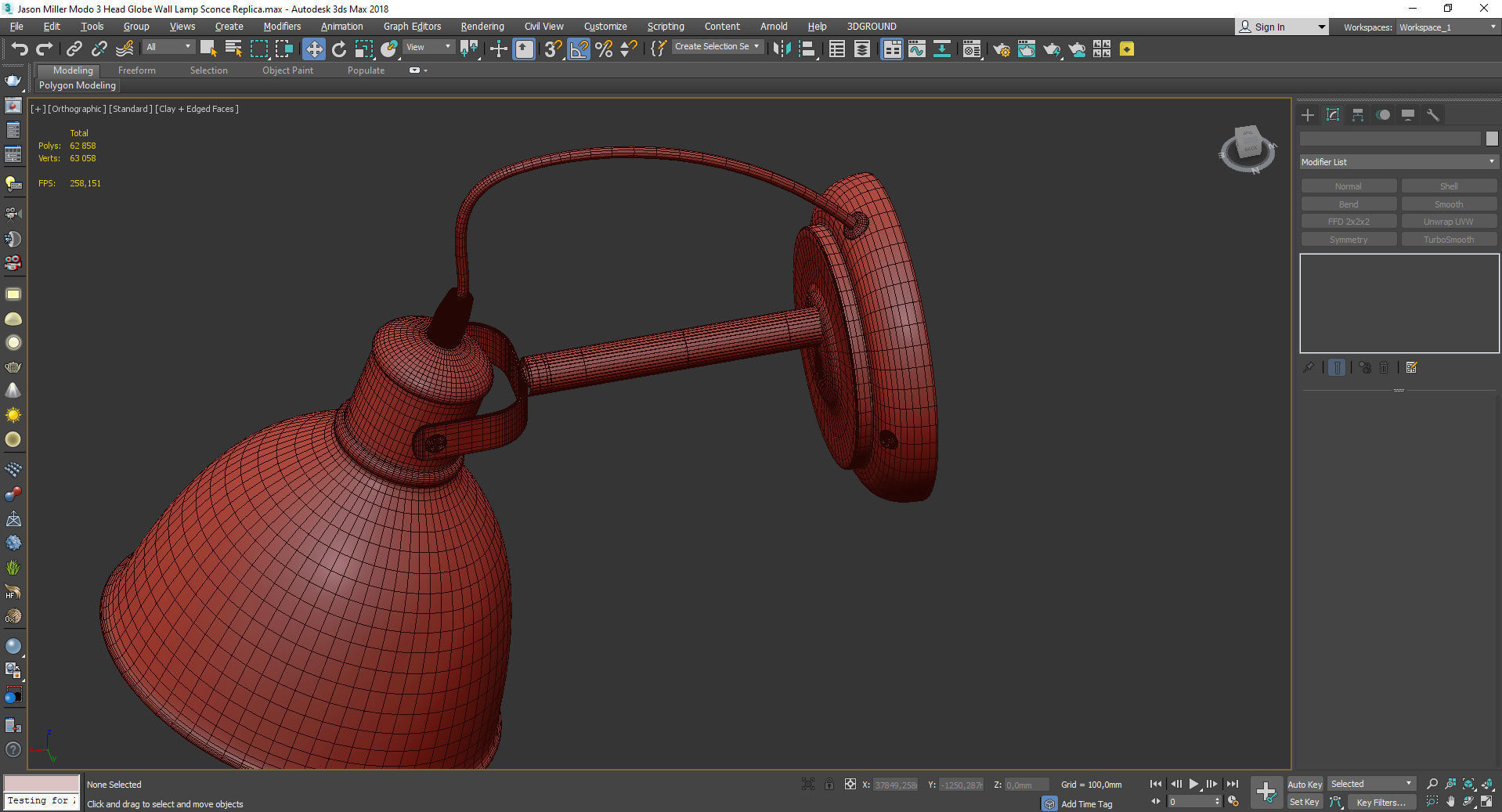Click the Undo arrow icon

[x=20, y=49]
